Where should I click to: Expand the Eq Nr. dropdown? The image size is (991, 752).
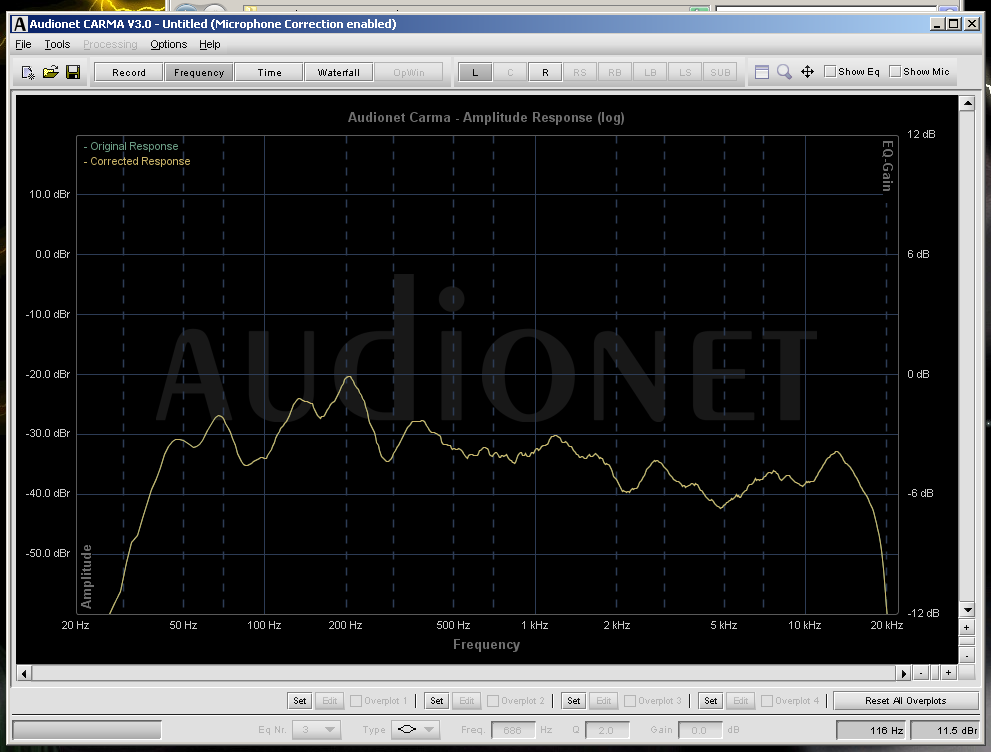click(x=329, y=730)
